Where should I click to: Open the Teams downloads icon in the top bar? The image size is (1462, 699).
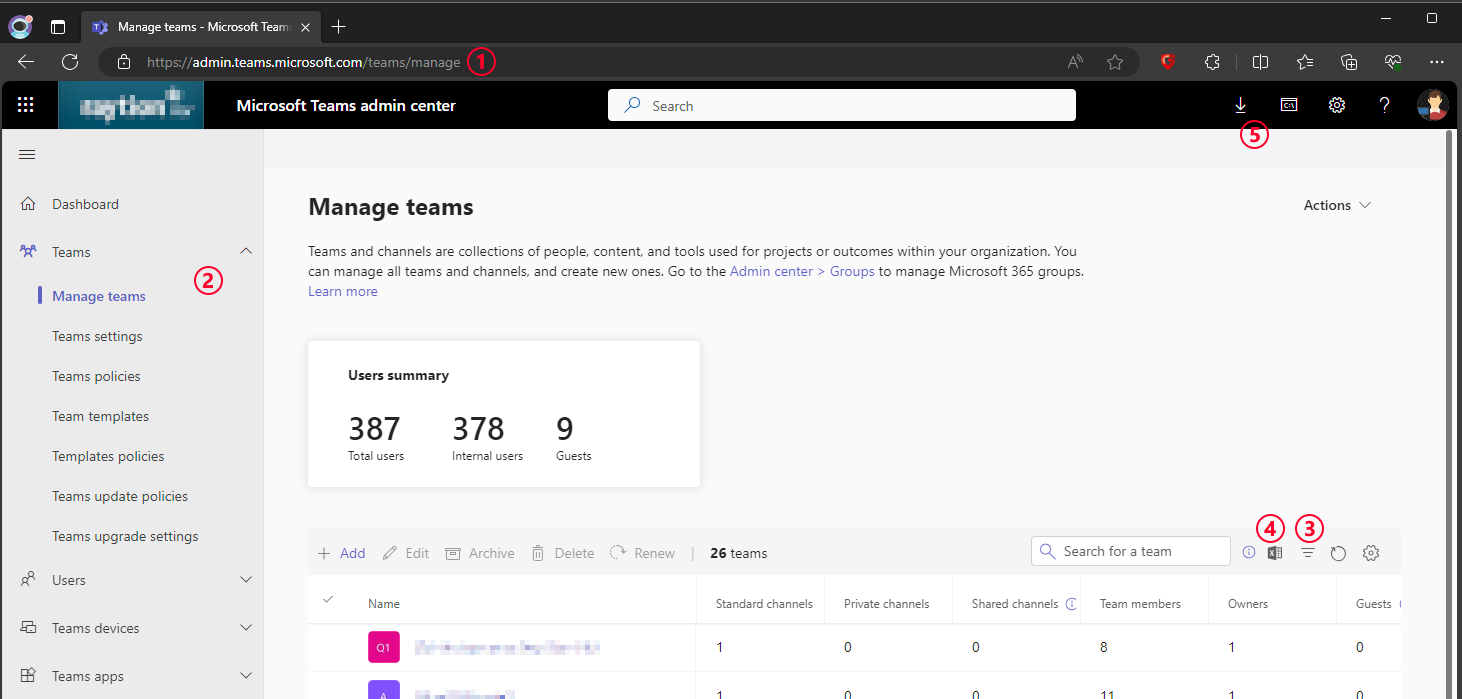point(1240,105)
